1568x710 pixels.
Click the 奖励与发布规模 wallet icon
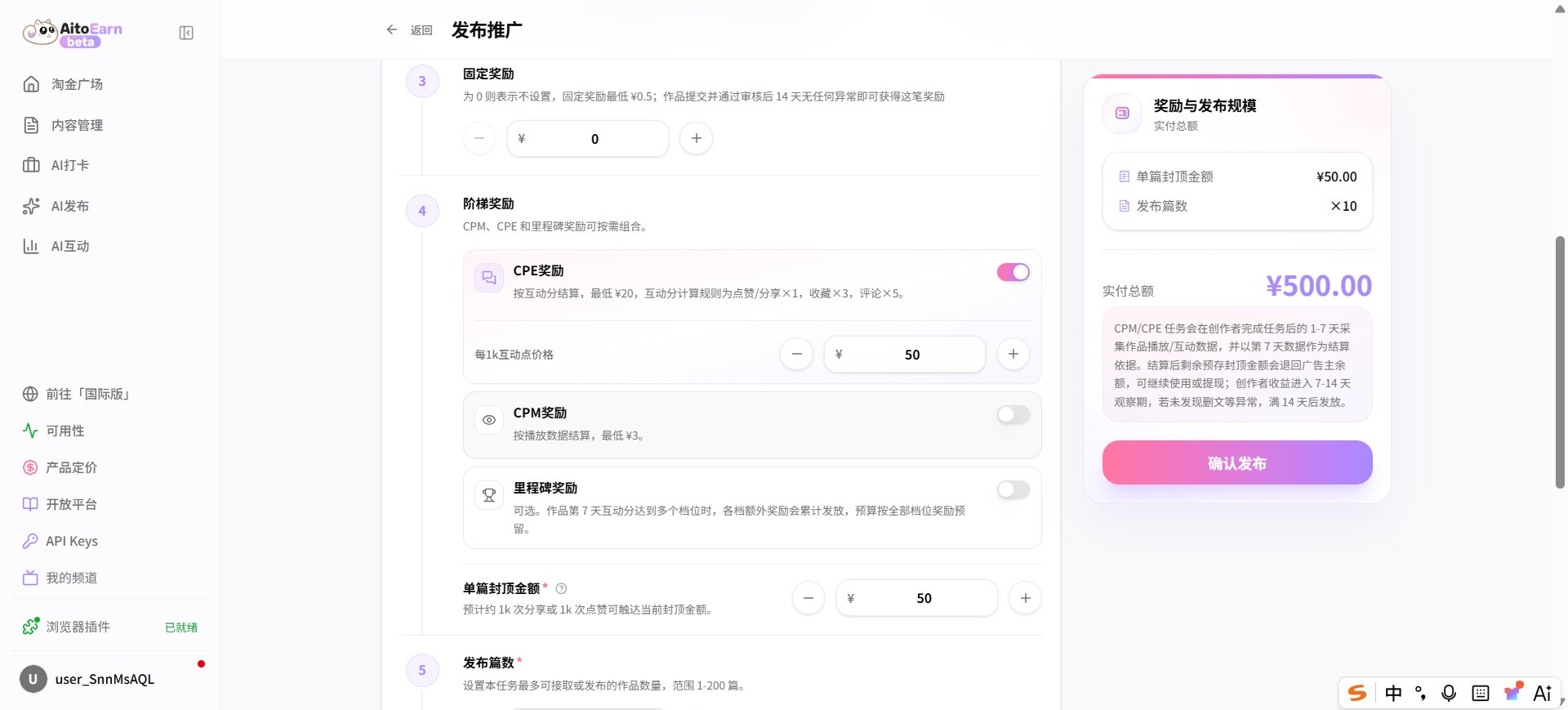tap(1123, 114)
